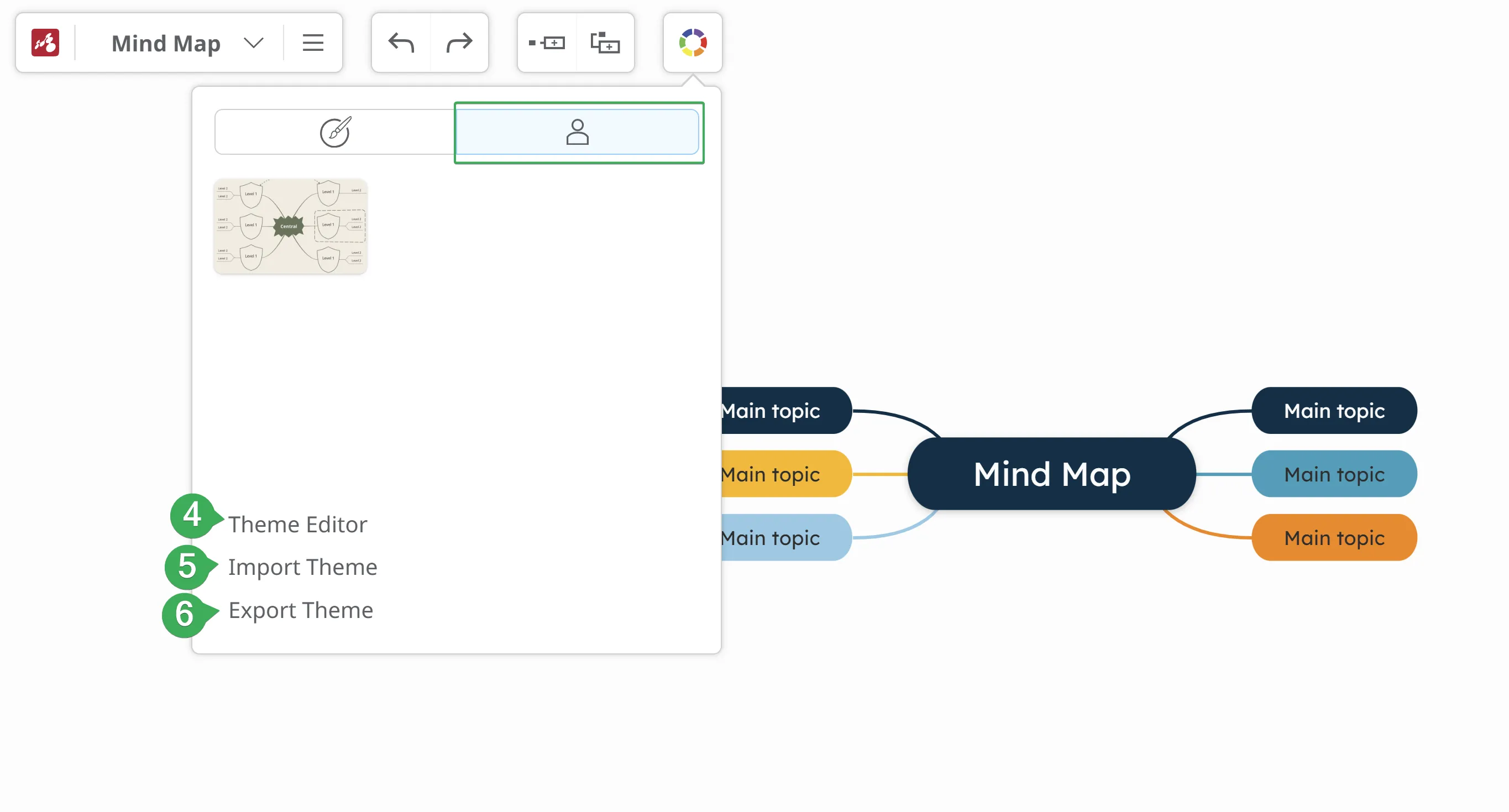Click Export Theme
1509x812 pixels.
(301, 610)
